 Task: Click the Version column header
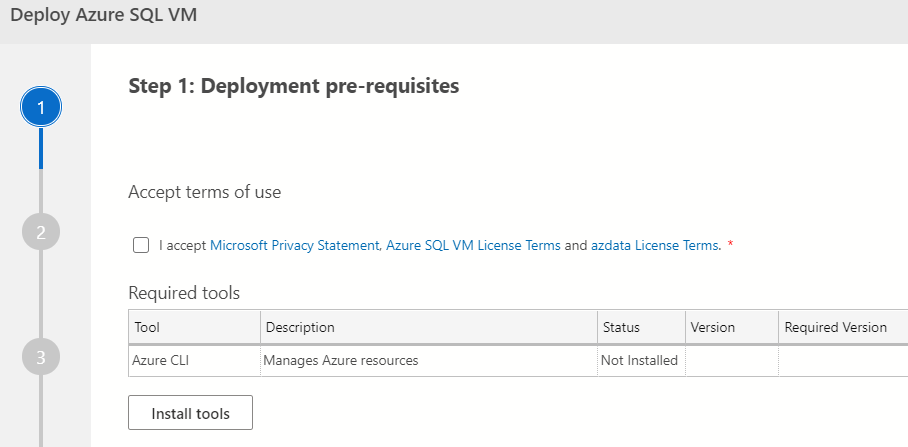click(x=712, y=327)
